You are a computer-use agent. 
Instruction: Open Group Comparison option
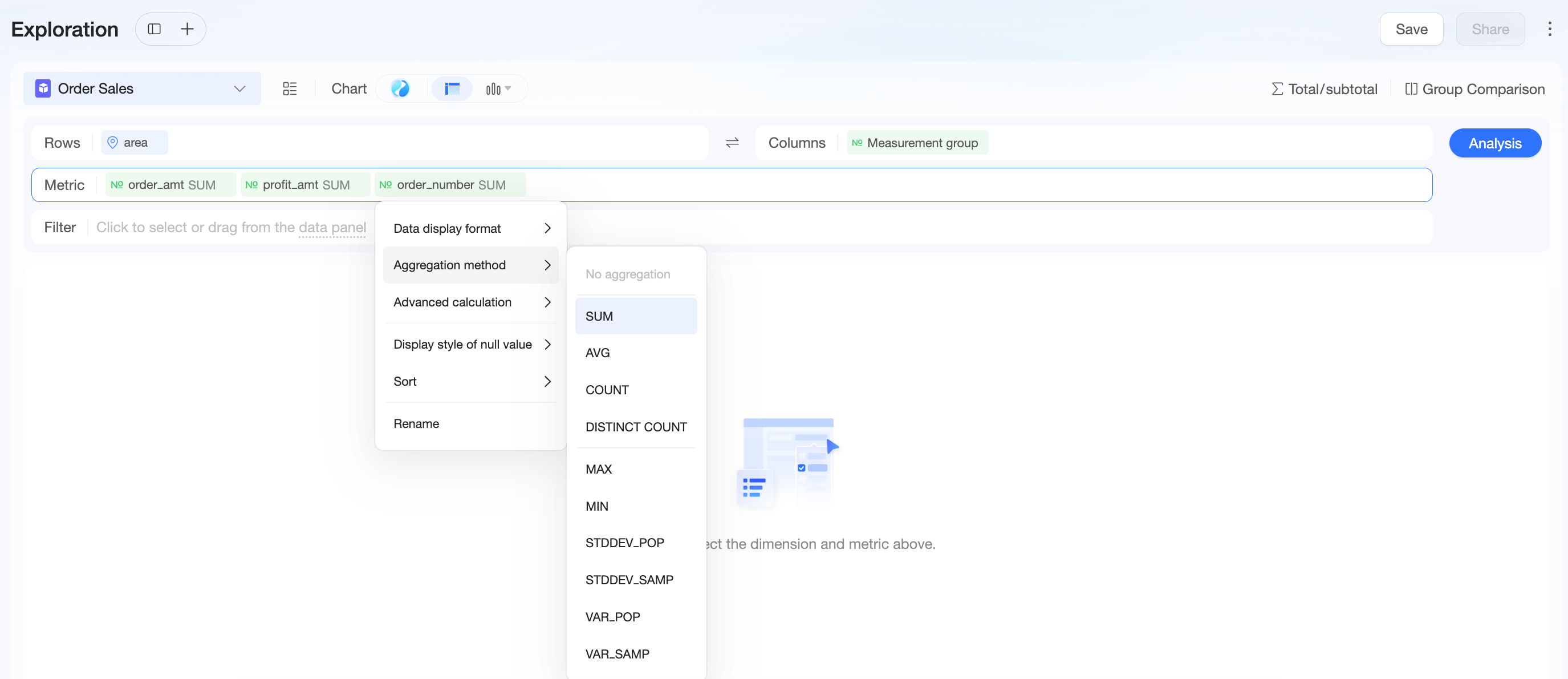click(x=1474, y=89)
